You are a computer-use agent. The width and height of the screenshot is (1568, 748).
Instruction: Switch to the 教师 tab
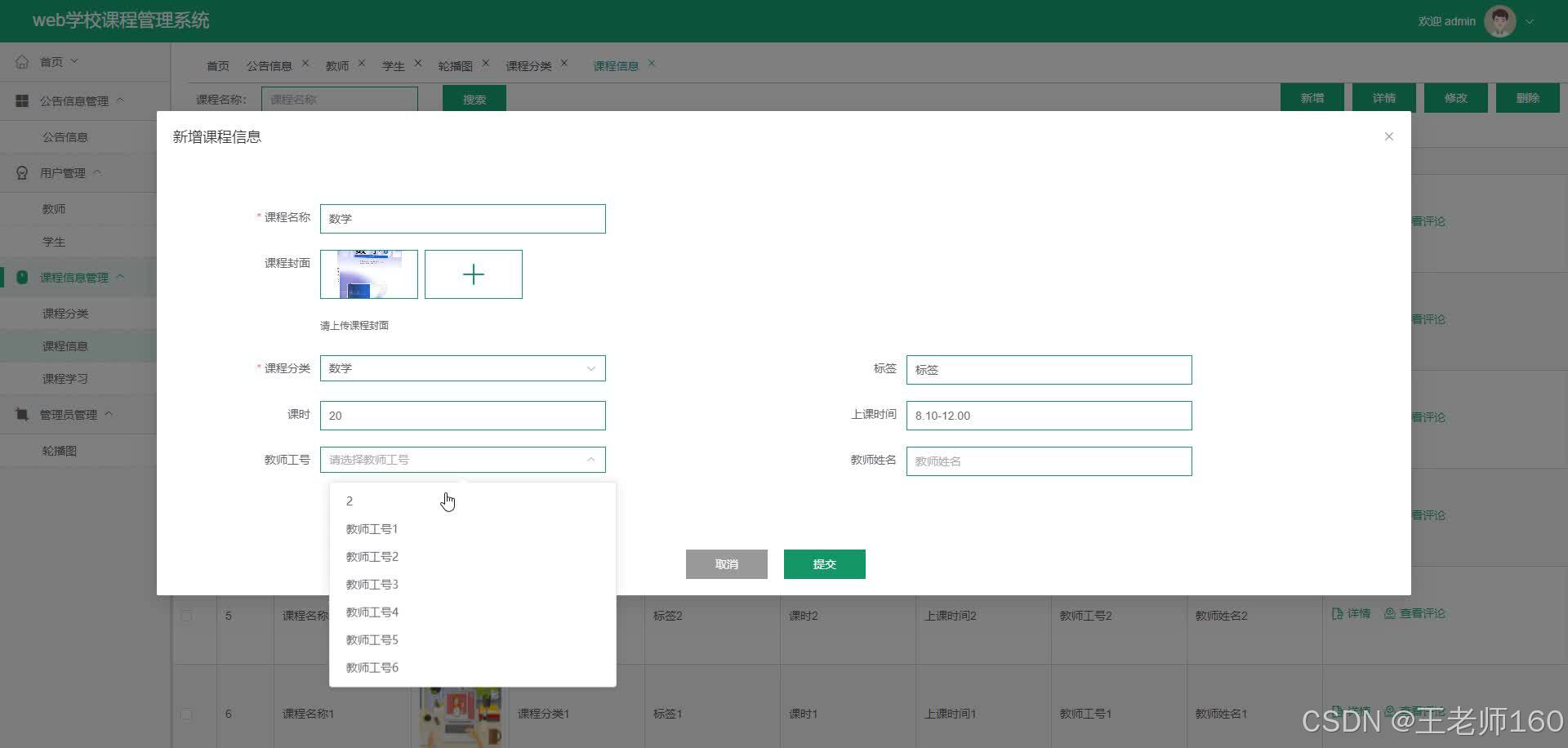click(x=337, y=66)
